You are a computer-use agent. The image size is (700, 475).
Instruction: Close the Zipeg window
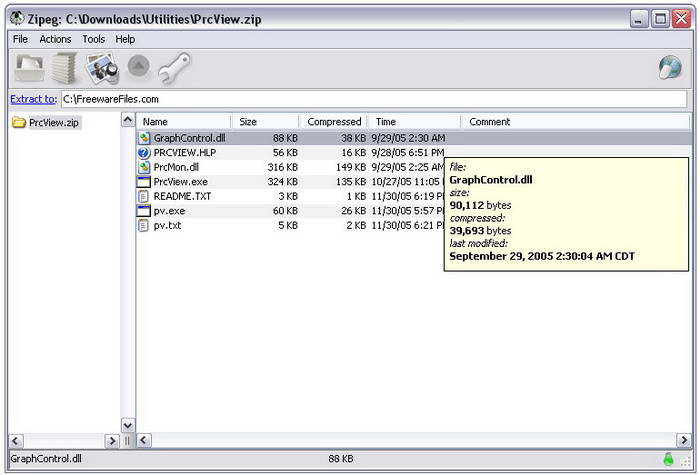click(682, 19)
